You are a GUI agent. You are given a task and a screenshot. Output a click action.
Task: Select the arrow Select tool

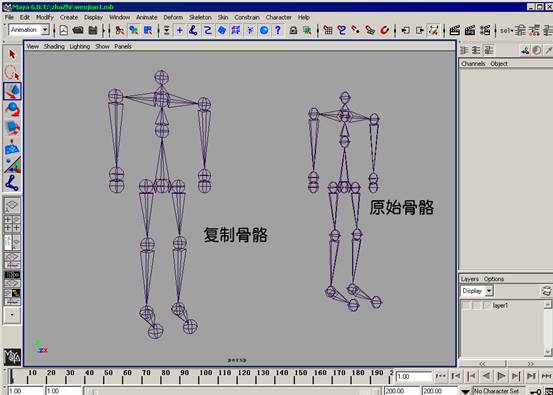click(x=12, y=54)
